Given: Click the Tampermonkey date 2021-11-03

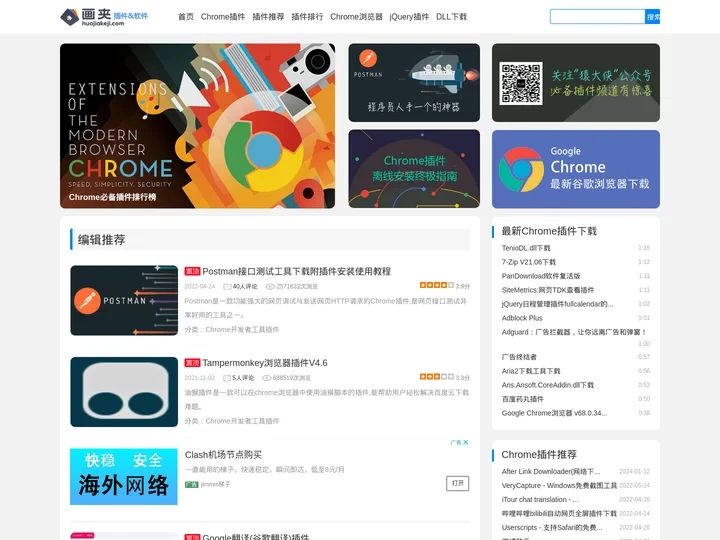Looking at the screenshot, I should coord(199,378).
